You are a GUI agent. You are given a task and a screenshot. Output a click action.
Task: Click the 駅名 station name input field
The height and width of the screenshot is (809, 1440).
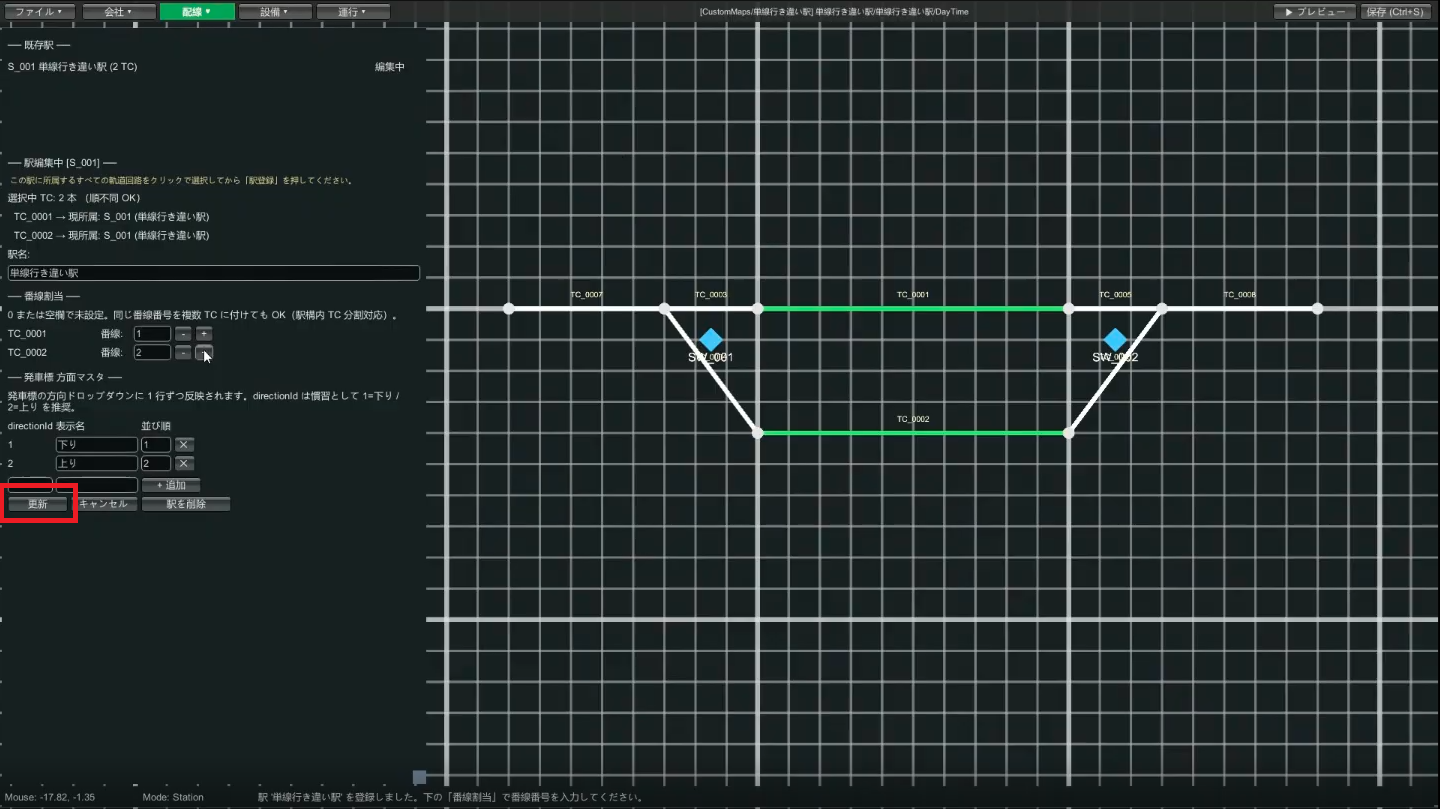pos(214,273)
